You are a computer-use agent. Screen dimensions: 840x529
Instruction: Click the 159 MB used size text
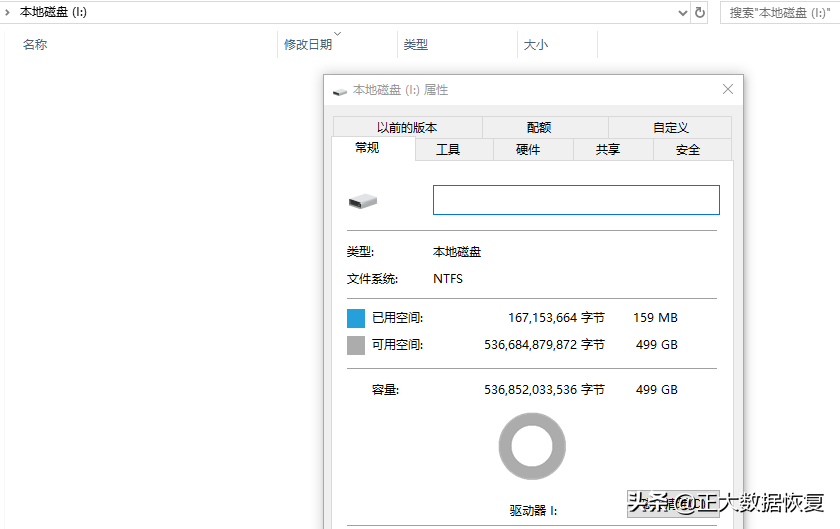(x=655, y=318)
